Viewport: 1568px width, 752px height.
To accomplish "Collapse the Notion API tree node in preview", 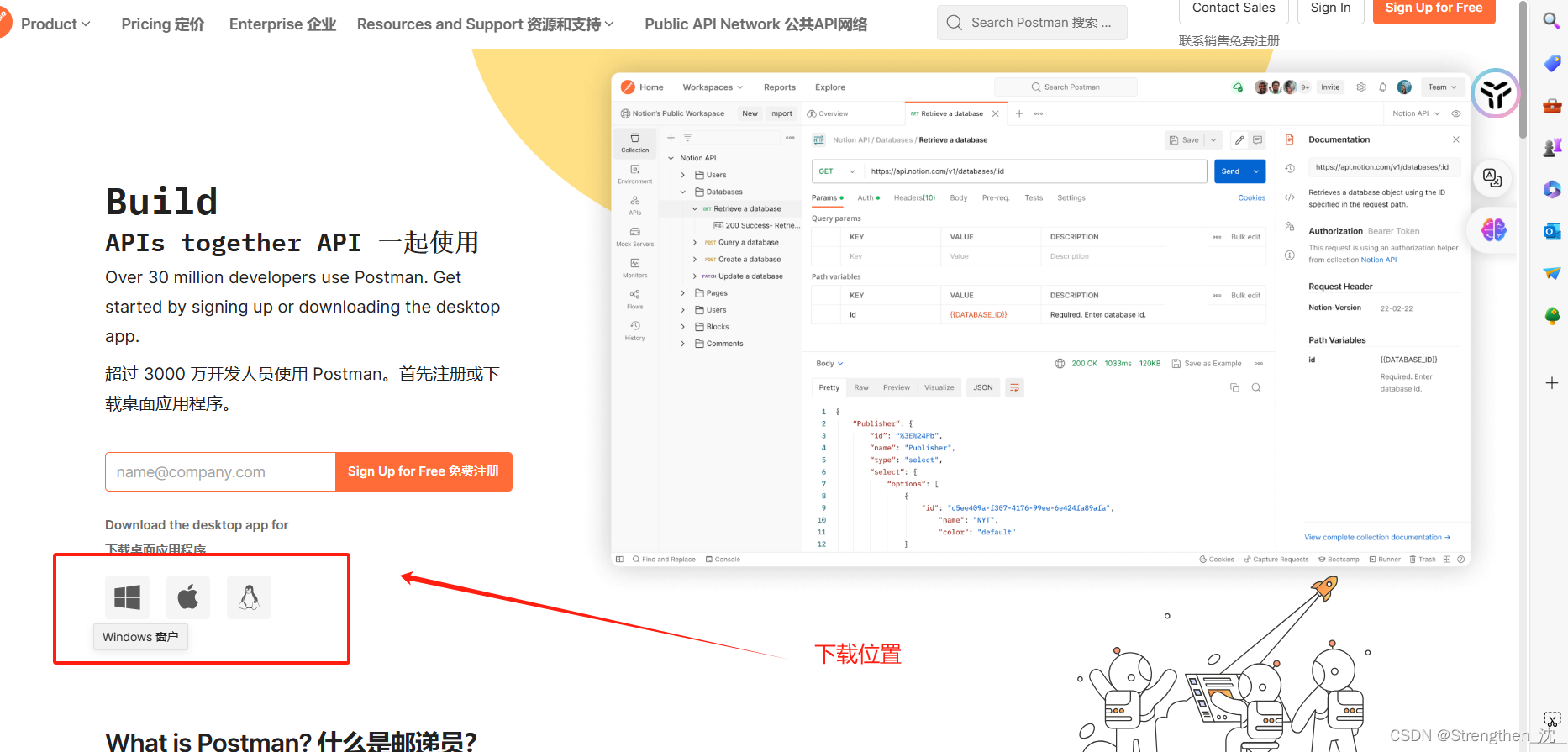I will pos(671,158).
